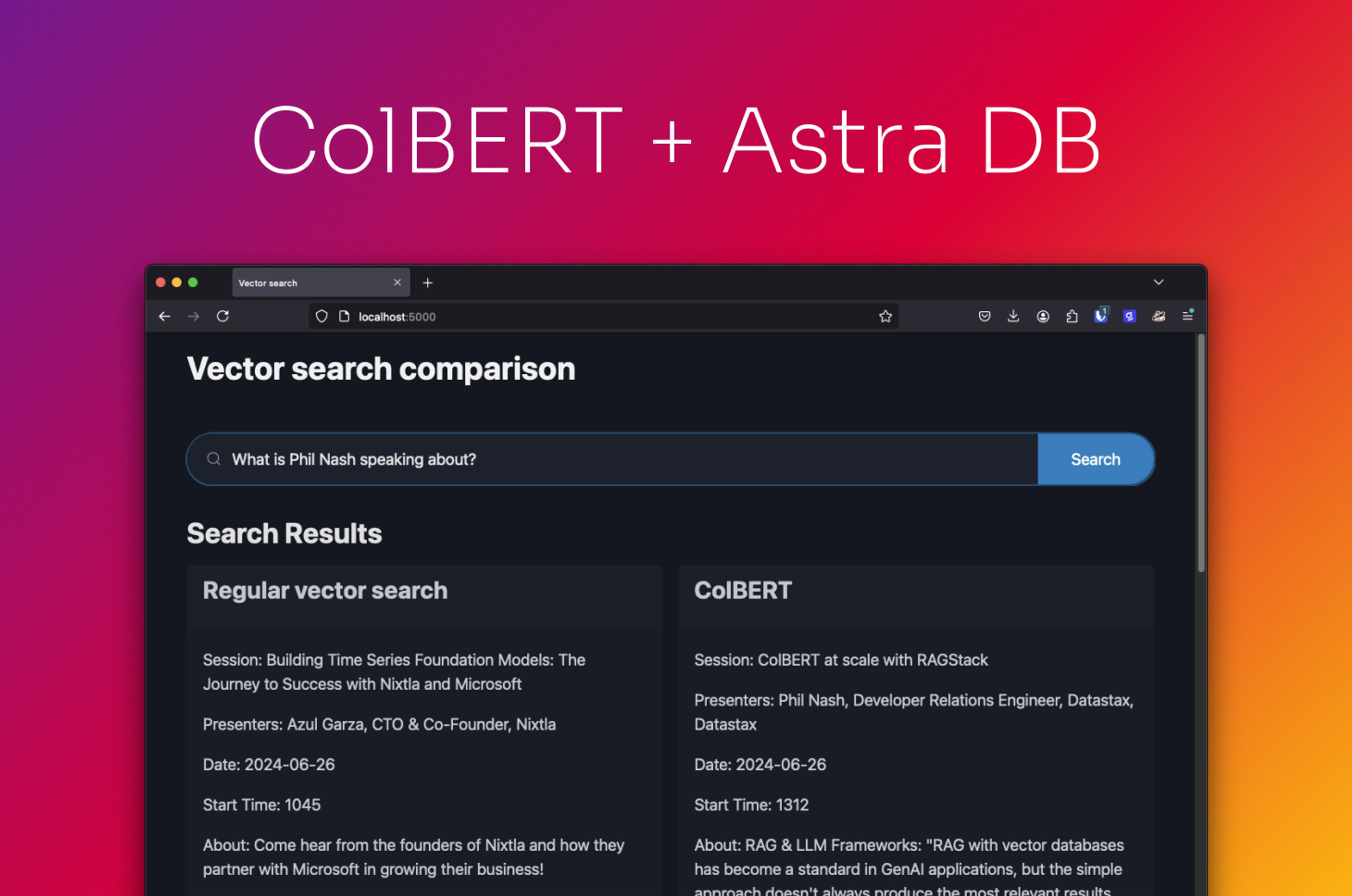Open the Firefox account icon

(1043, 316)
